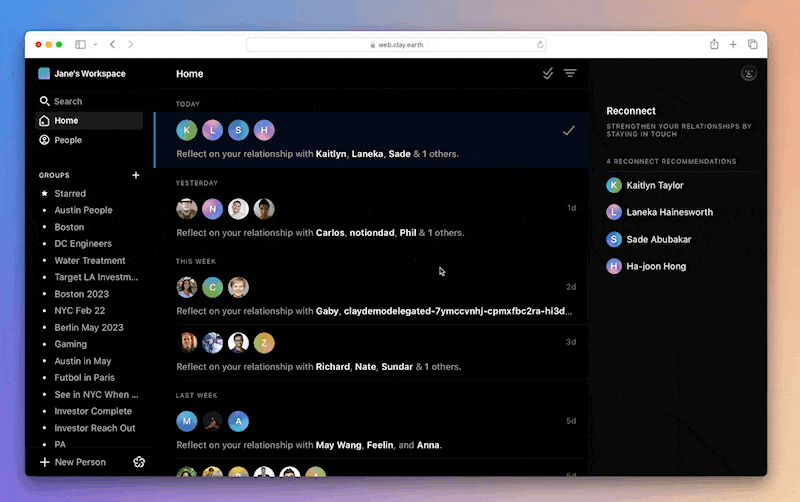Open the Austin in May group
Screen dimensions: 800x502
[83, 361]
